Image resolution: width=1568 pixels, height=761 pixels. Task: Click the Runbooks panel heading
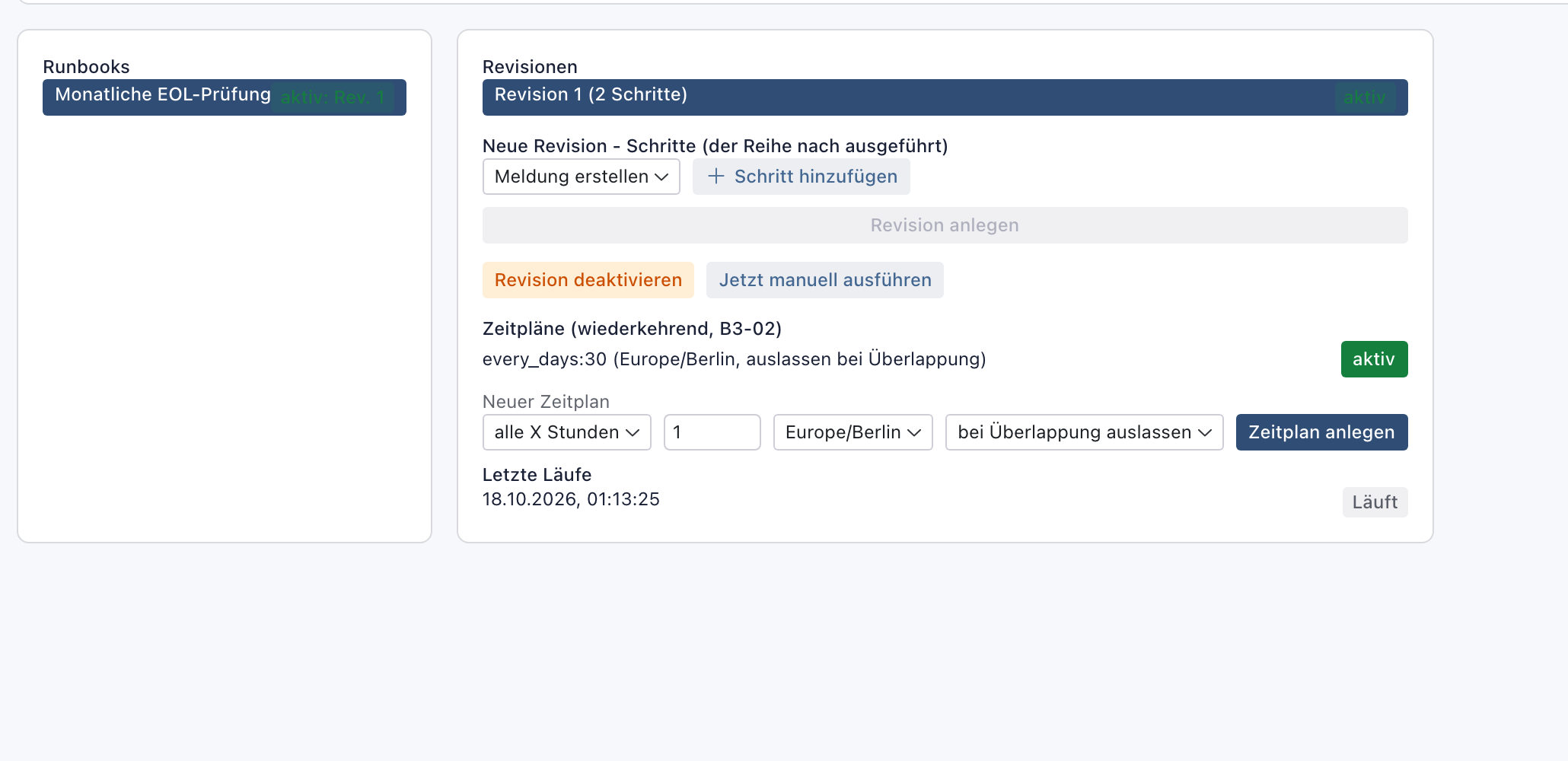point(86,67)
